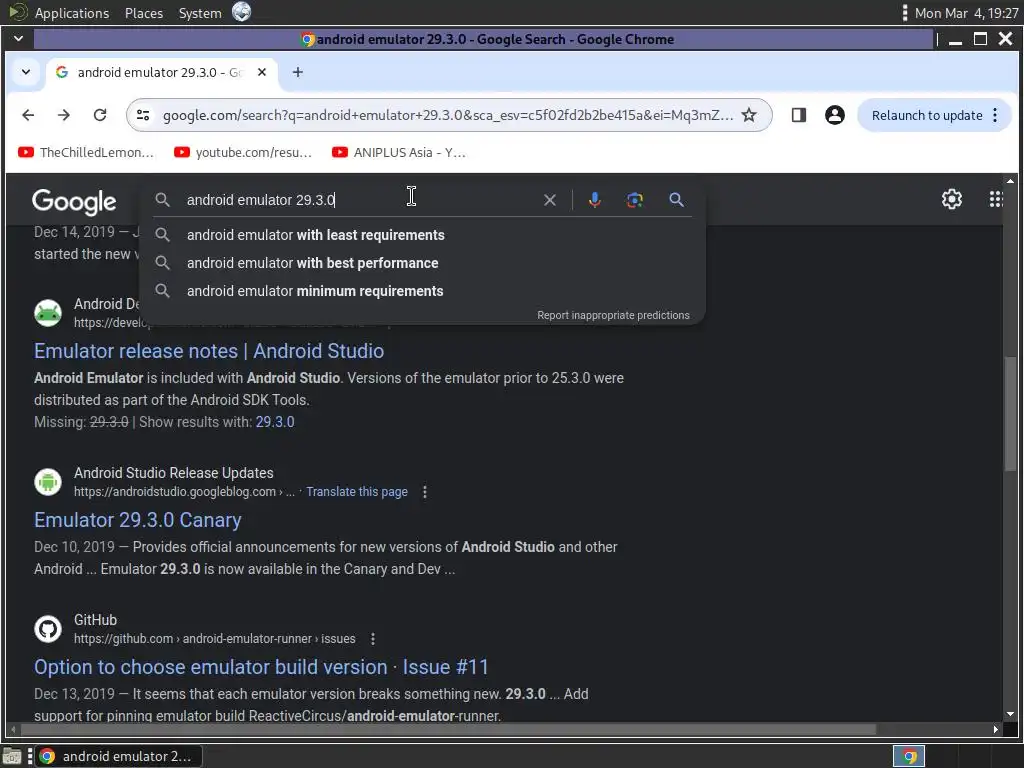The image size is (1024, 768).
Task: Open ANIPLUS Asia bookmark
Action: 399,152
